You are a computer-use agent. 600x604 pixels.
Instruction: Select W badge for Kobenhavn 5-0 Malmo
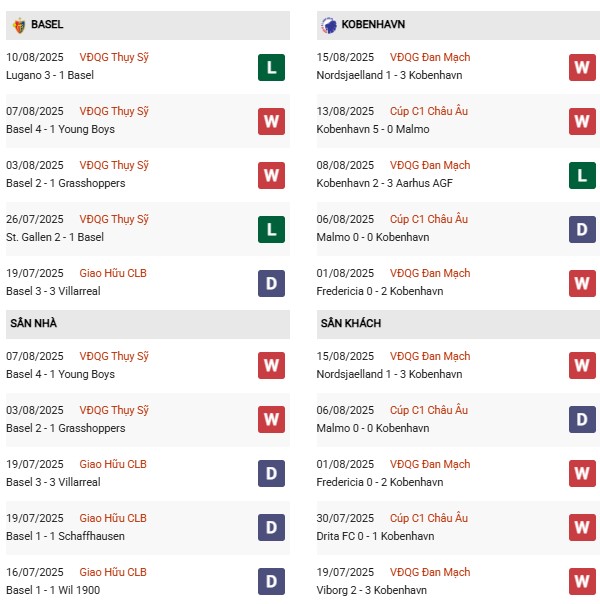[x=582, y=121]
